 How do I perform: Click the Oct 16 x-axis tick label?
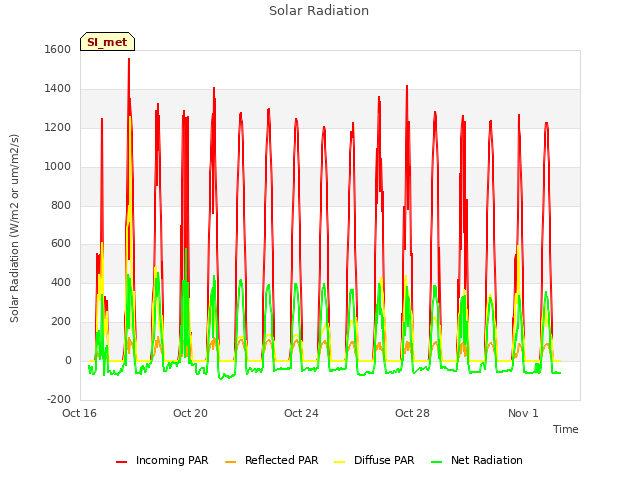click(x=79, y=413)
